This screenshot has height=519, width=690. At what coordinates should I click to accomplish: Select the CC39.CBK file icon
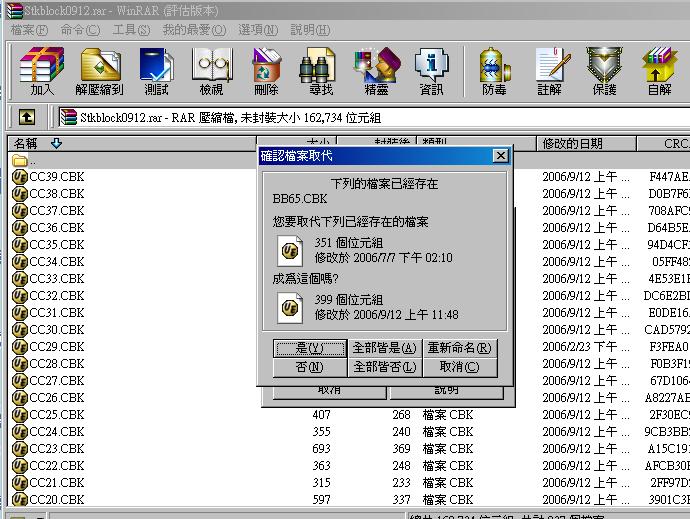20,177
